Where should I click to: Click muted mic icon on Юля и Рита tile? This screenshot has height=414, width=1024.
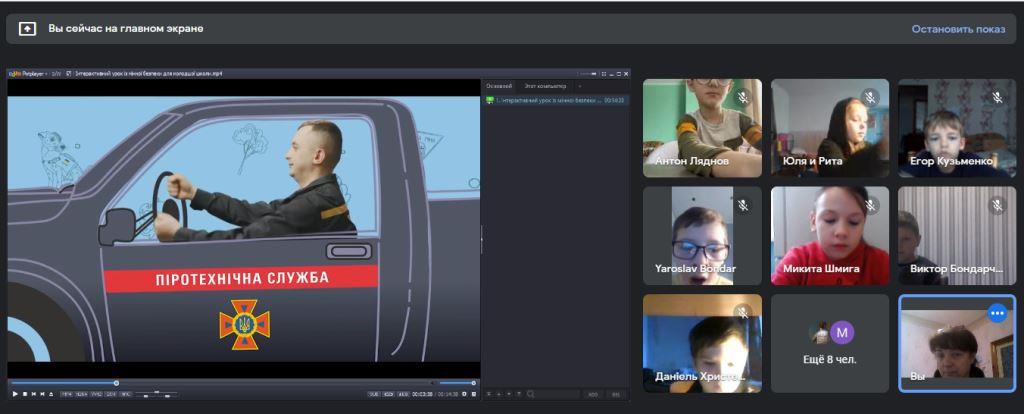[870, 98]
